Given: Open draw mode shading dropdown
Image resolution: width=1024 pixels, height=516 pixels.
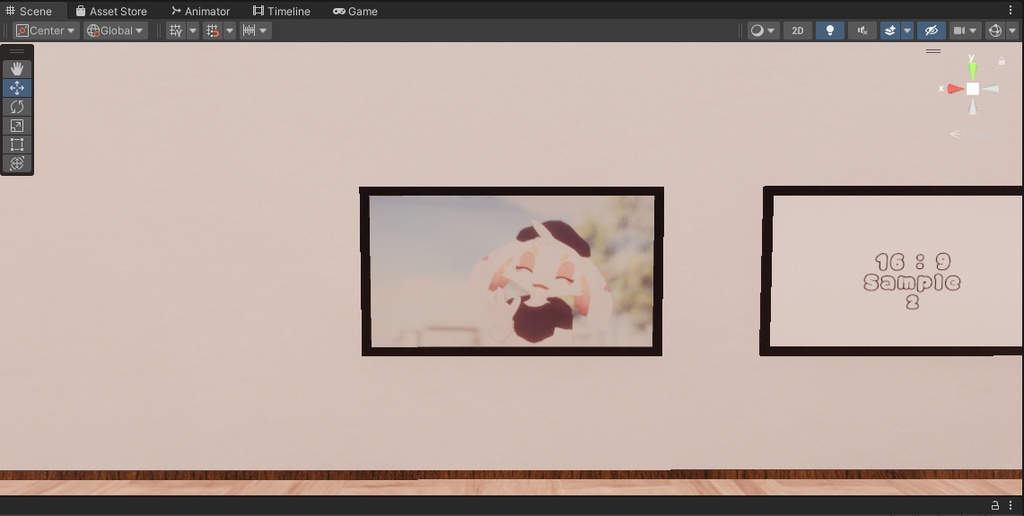Looking at the screenshot, I should 763,31.
